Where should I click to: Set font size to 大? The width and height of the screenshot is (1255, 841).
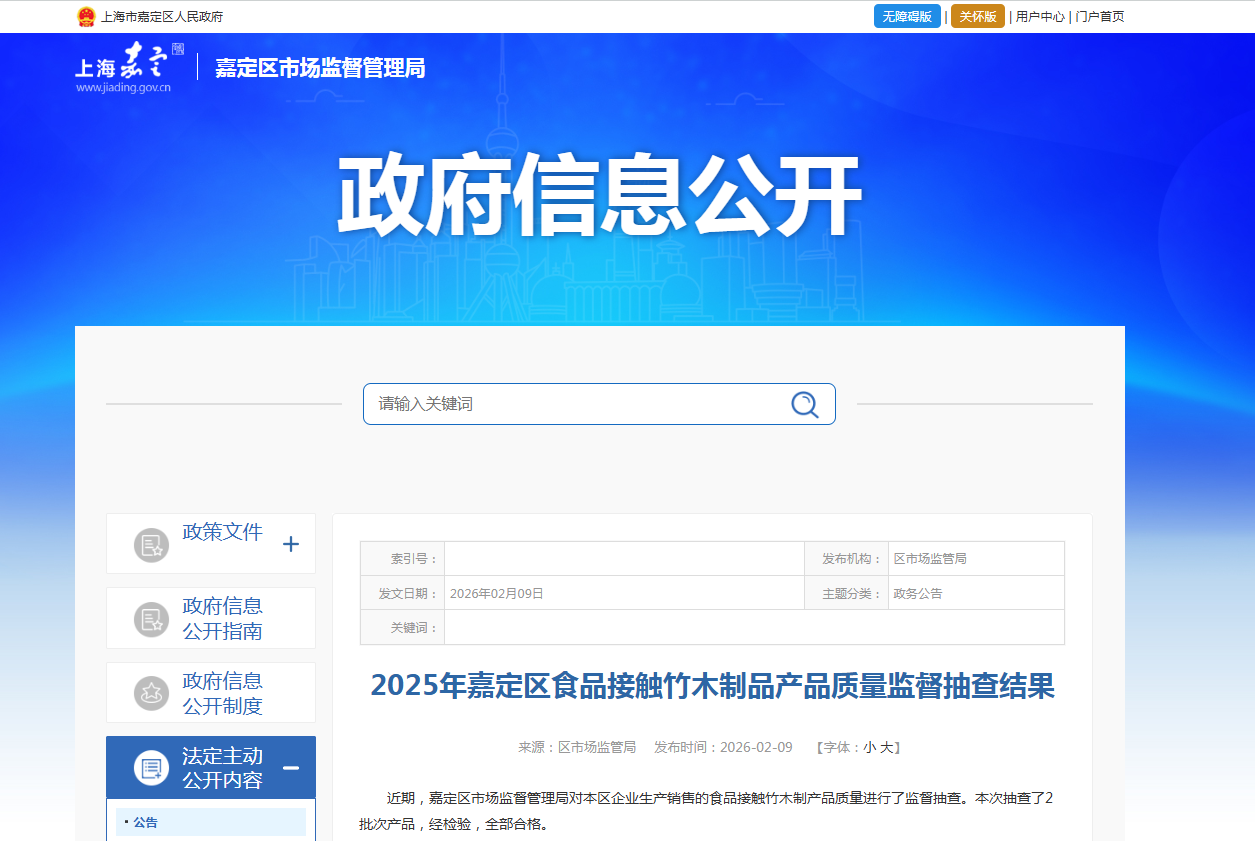(x=886, y=748)
